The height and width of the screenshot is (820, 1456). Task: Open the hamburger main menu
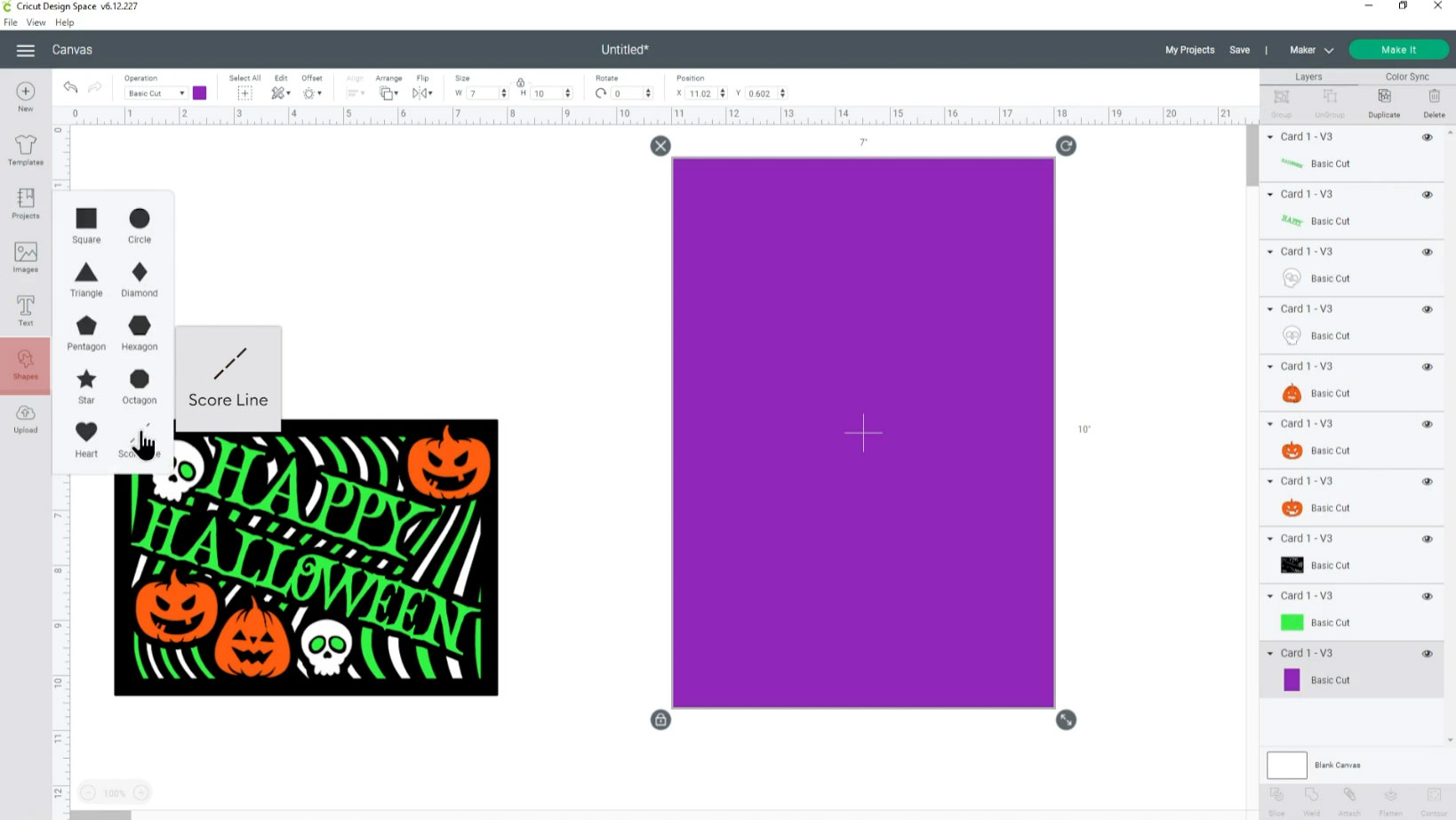pyautogui.click(x=25, y=51)
